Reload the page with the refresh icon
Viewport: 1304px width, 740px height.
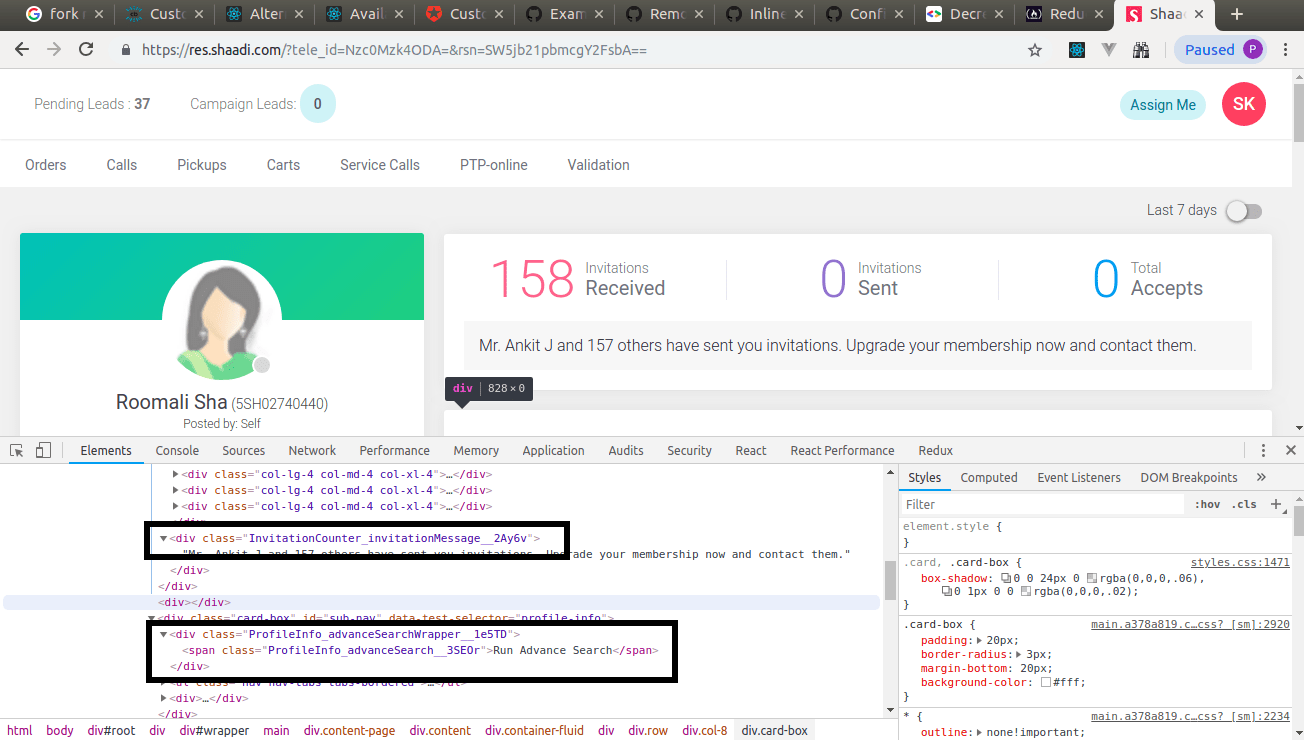point(86,49)
